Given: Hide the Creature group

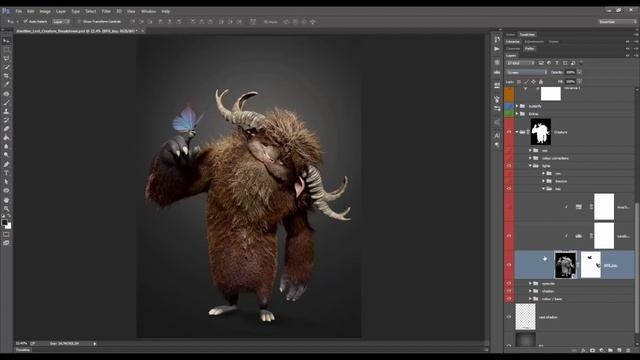Looking at the screenshot, I should [x=509, y=132].
